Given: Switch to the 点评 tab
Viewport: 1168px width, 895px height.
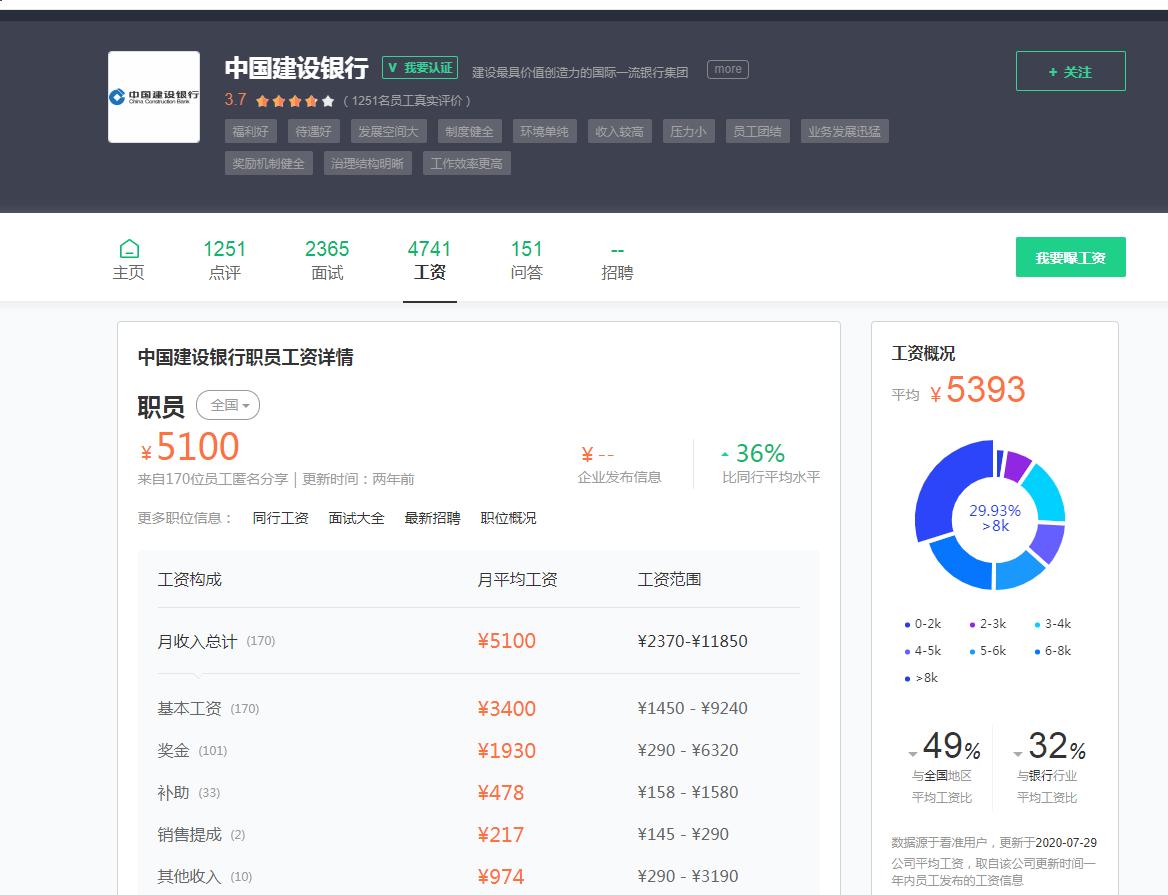Looking at the screenshot, I should click(x=224, y=258).
